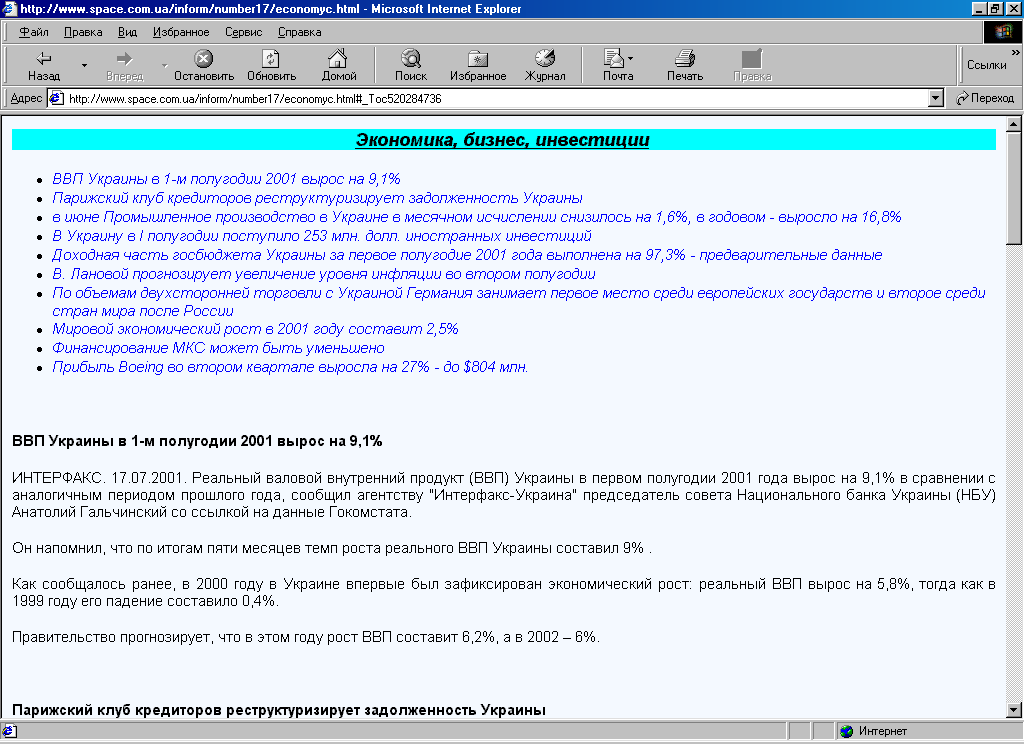Open the Сервис menu

pos(243,32)
